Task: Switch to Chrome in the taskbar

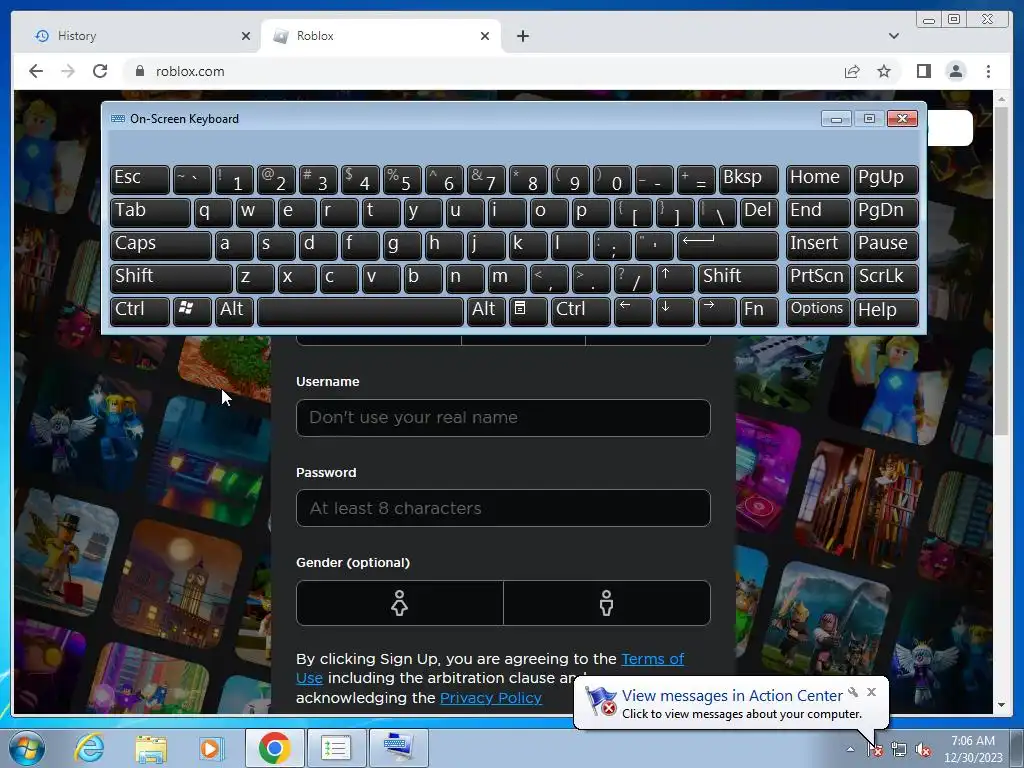Action: [274, 748]
